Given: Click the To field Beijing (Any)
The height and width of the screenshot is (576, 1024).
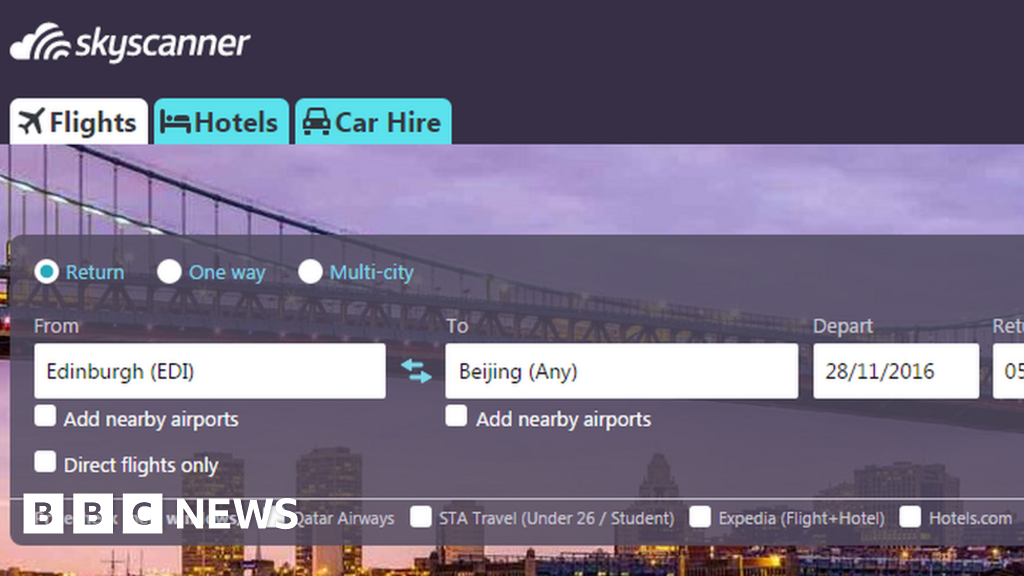Looking at the screenshot, I should (621, 371).
